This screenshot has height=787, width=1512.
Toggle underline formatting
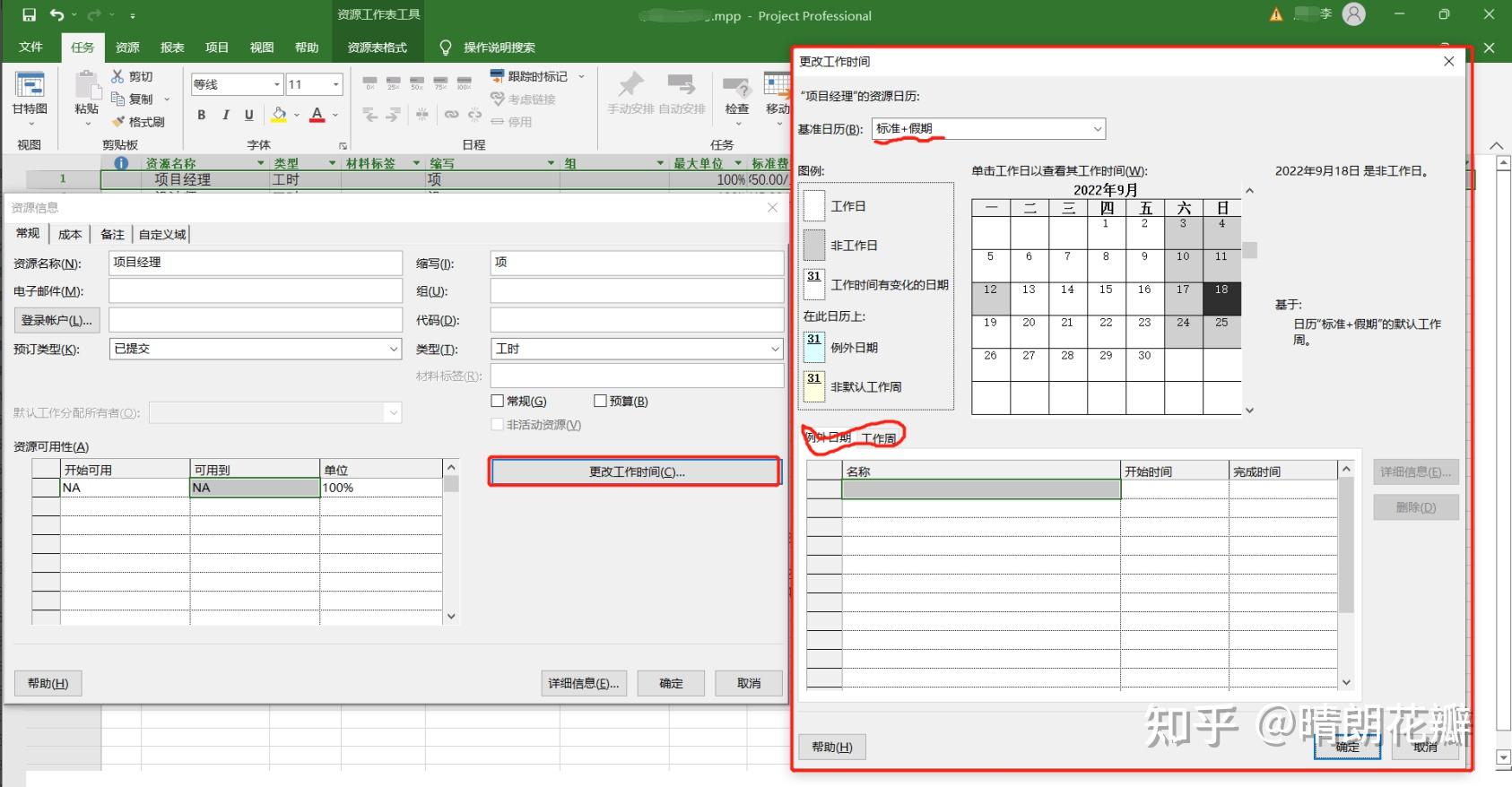(249, 115)
